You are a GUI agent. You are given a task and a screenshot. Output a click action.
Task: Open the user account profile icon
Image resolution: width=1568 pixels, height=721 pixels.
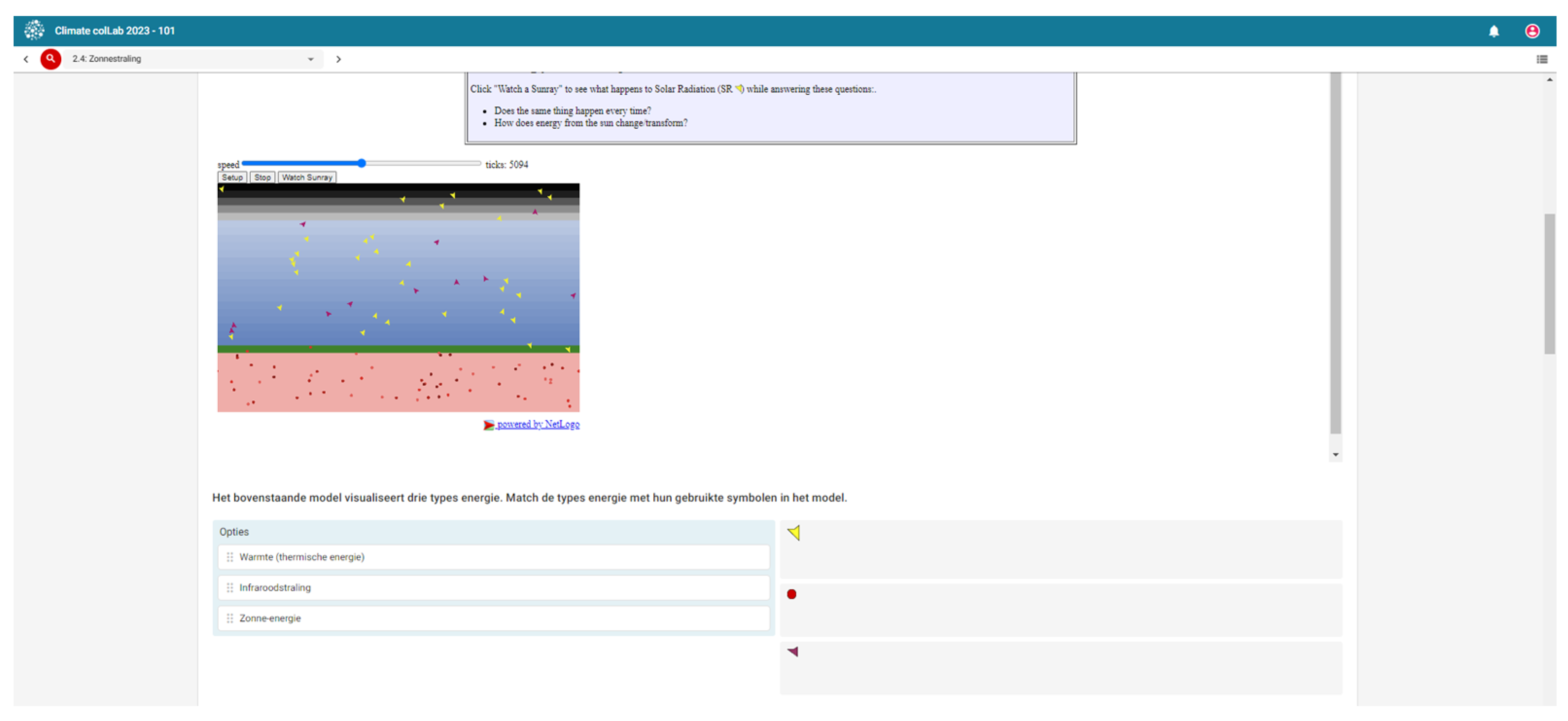click(1532, 31)
